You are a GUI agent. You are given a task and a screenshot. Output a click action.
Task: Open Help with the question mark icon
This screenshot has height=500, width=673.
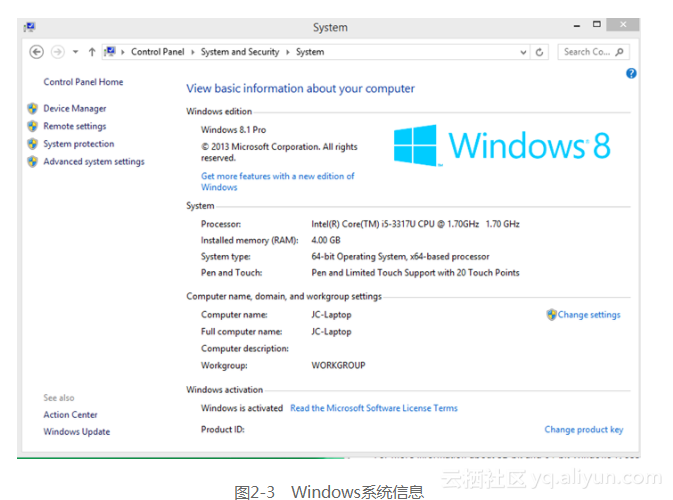pos(631,73)
